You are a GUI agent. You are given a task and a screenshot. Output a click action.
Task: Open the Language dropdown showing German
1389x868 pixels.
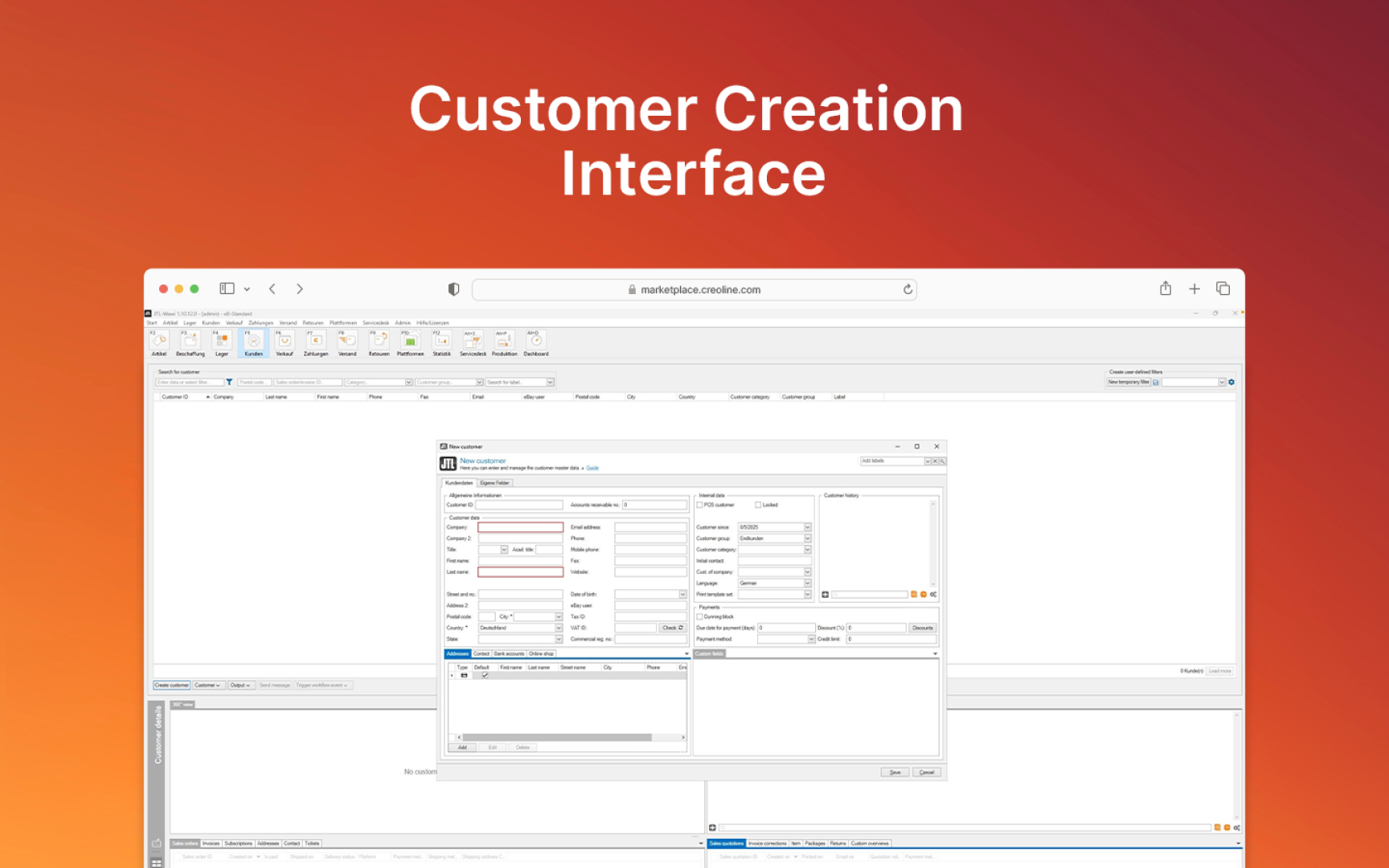(808, 583)
